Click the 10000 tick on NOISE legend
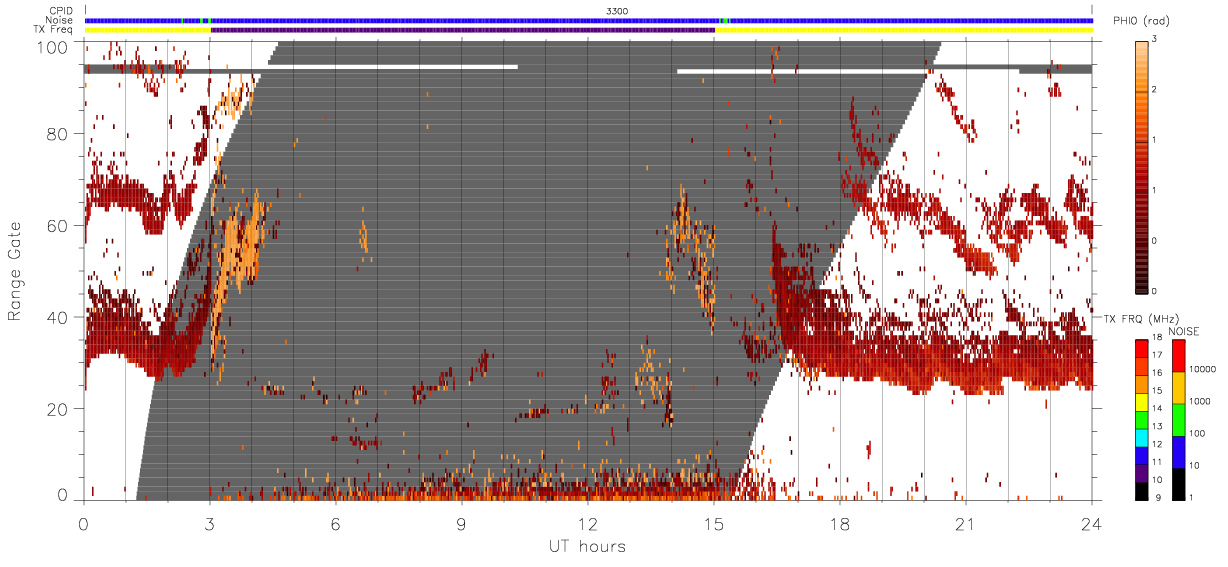Screen dimensions: 1228x567 click(x=1202, y=371)
